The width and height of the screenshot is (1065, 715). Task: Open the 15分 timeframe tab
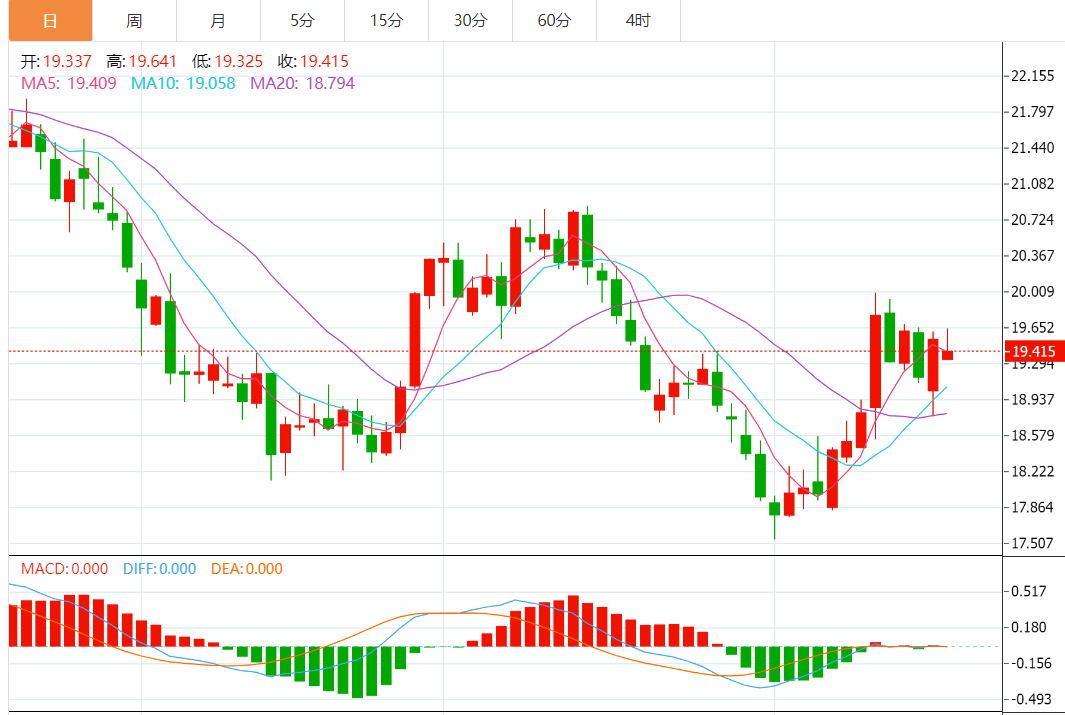coord(386,21)
